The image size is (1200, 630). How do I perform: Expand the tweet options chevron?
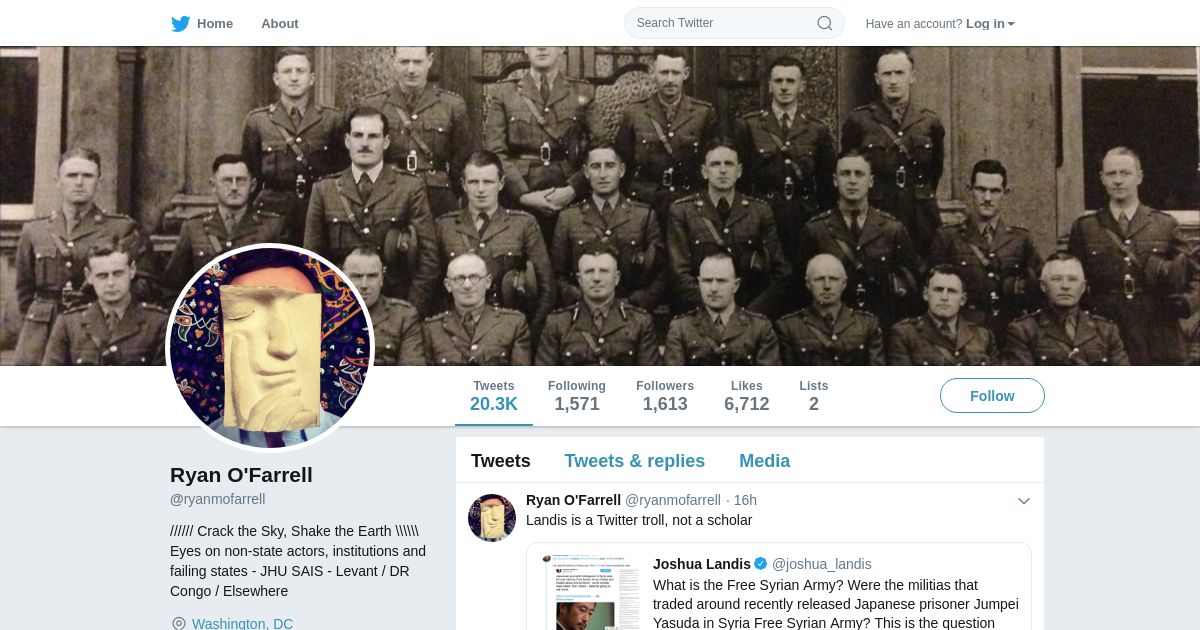click(1023, 501)
